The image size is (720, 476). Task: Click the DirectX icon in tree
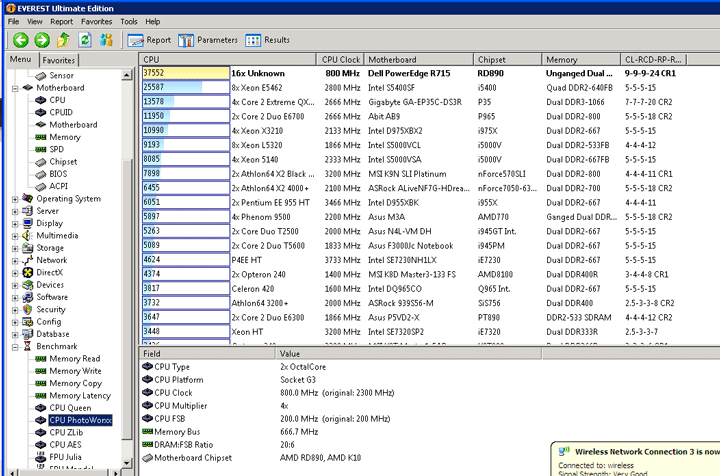pos(28,273)
